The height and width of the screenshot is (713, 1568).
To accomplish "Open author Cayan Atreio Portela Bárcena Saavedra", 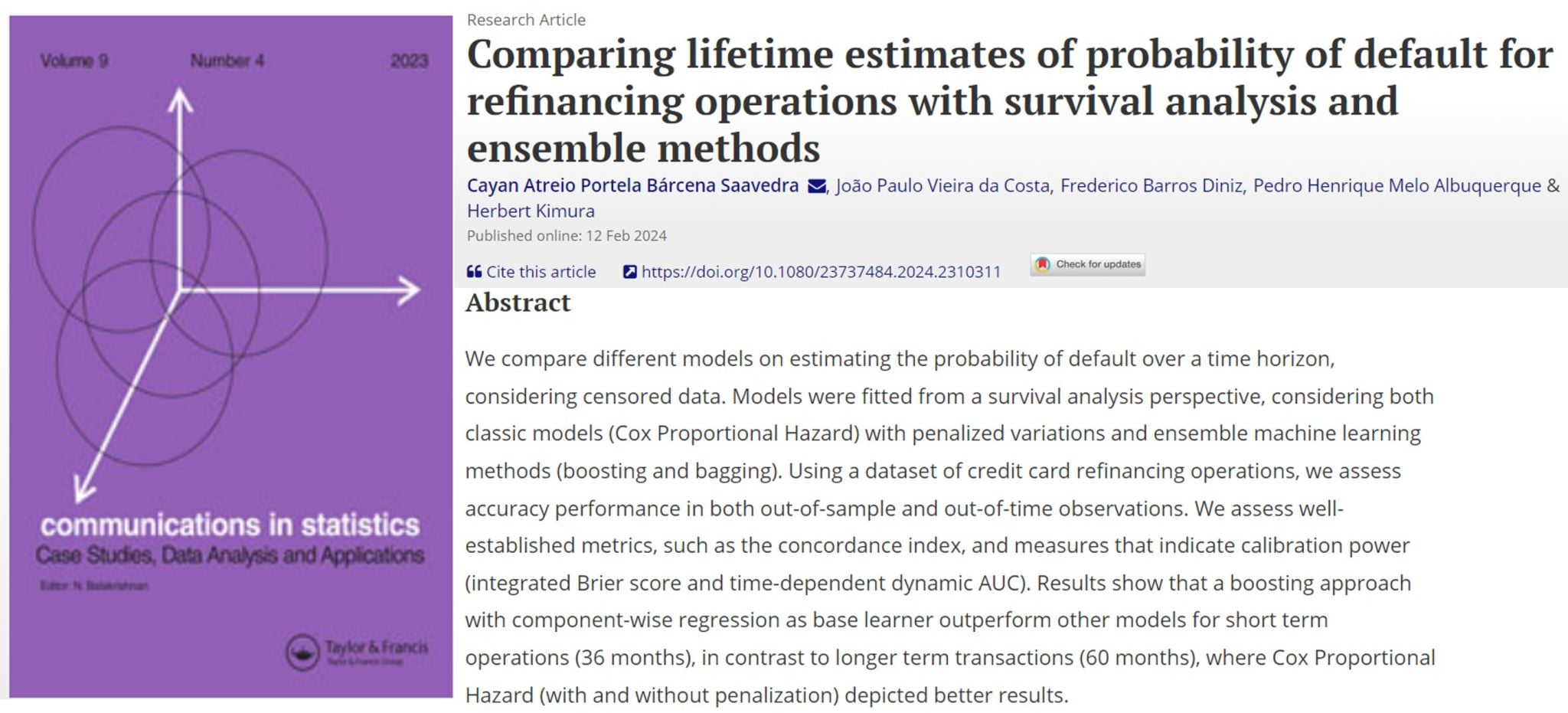I will click(x=632, y=185).
